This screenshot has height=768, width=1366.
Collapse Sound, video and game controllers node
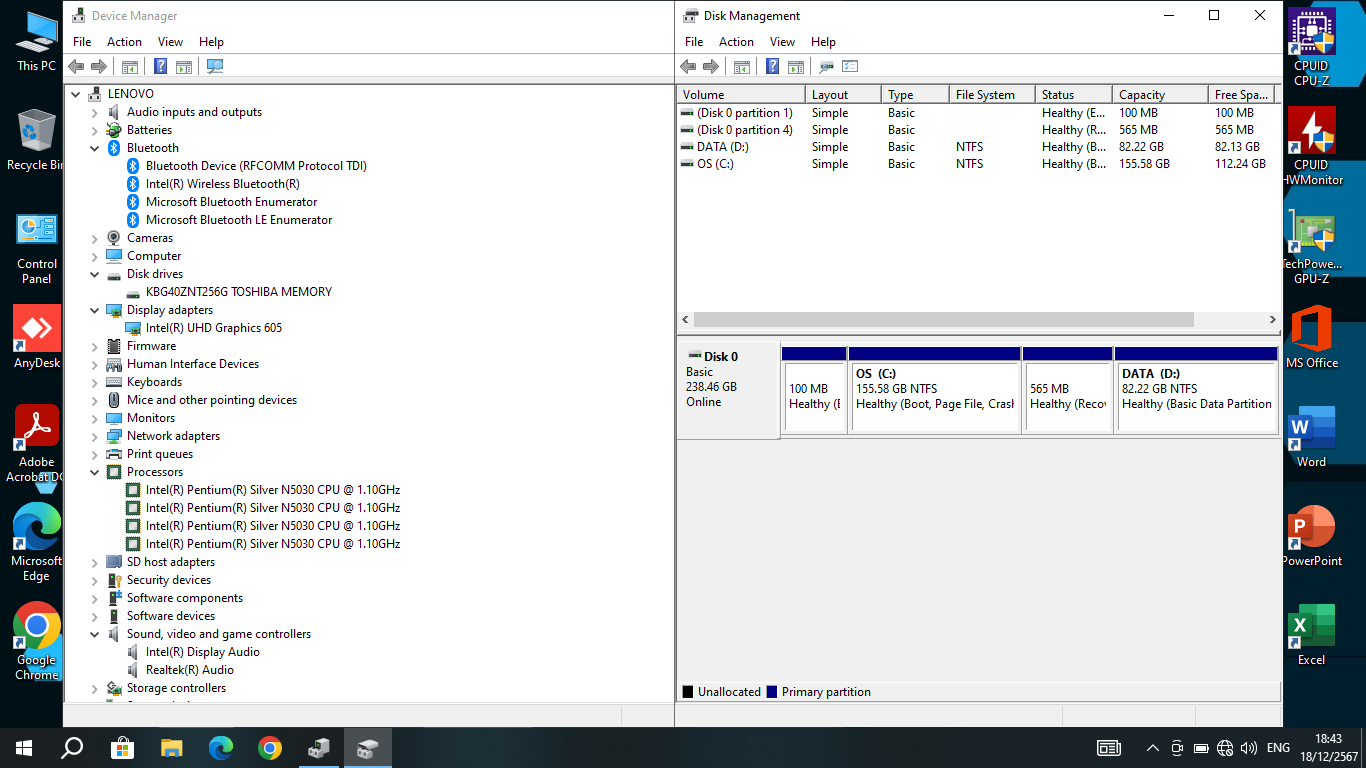coord(95,634)
